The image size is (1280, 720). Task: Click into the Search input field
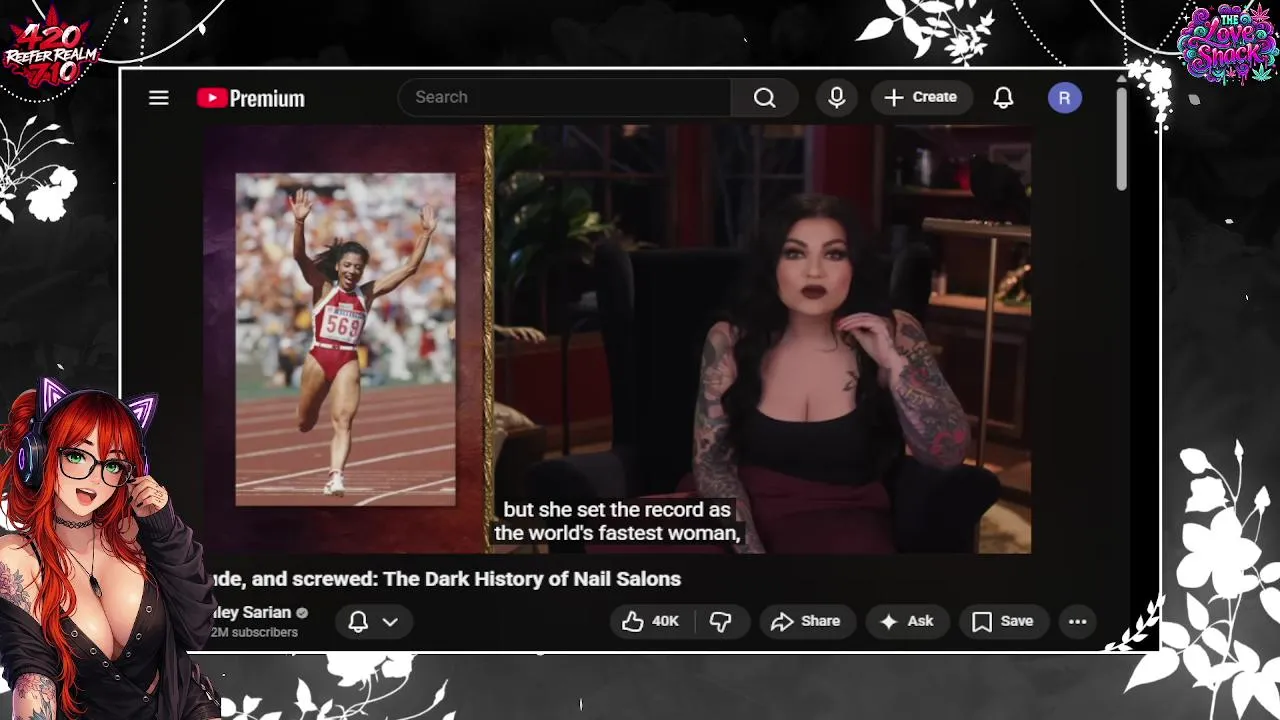click(565, 97)
